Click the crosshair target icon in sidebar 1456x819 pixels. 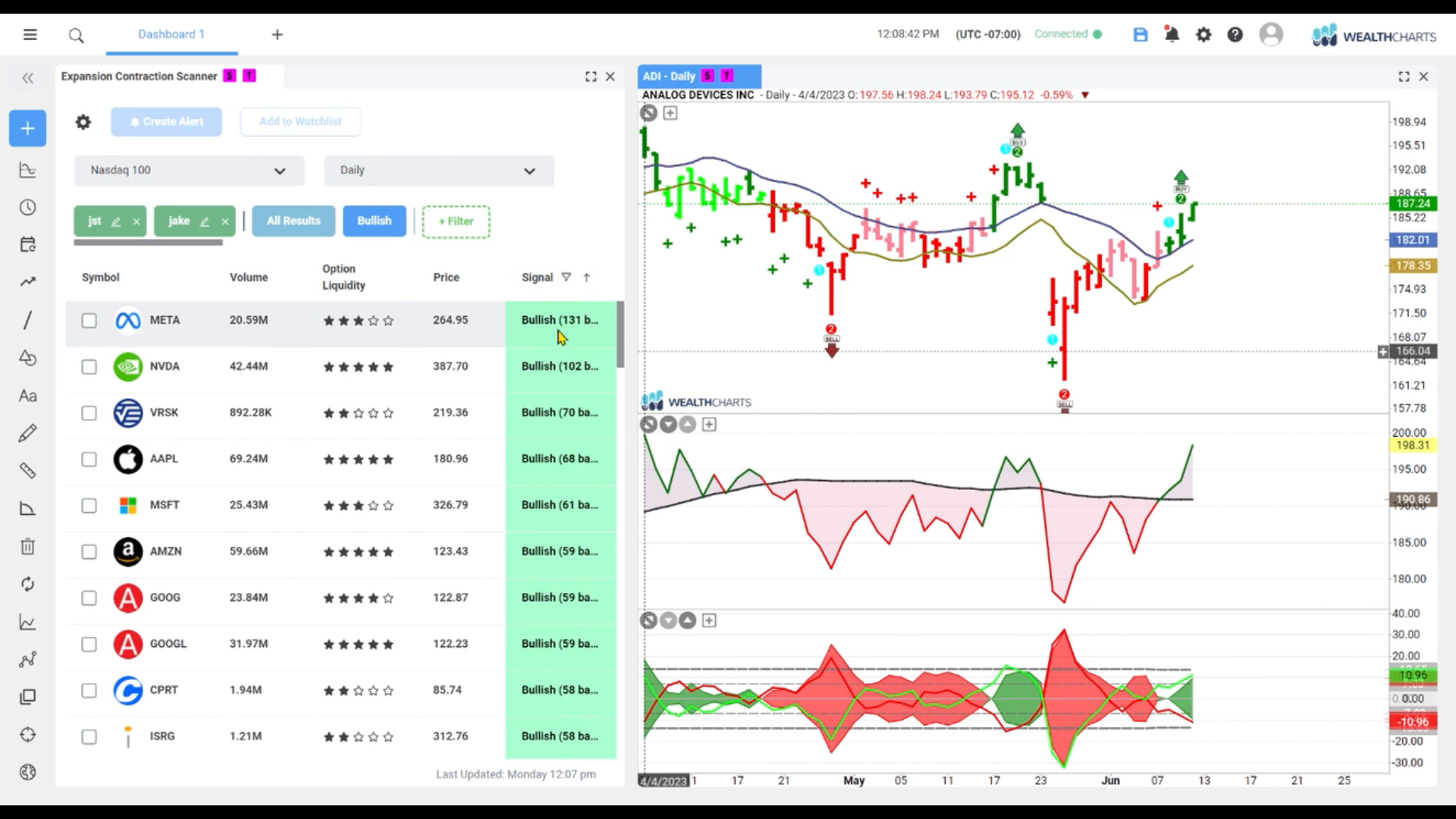point(27,734)
